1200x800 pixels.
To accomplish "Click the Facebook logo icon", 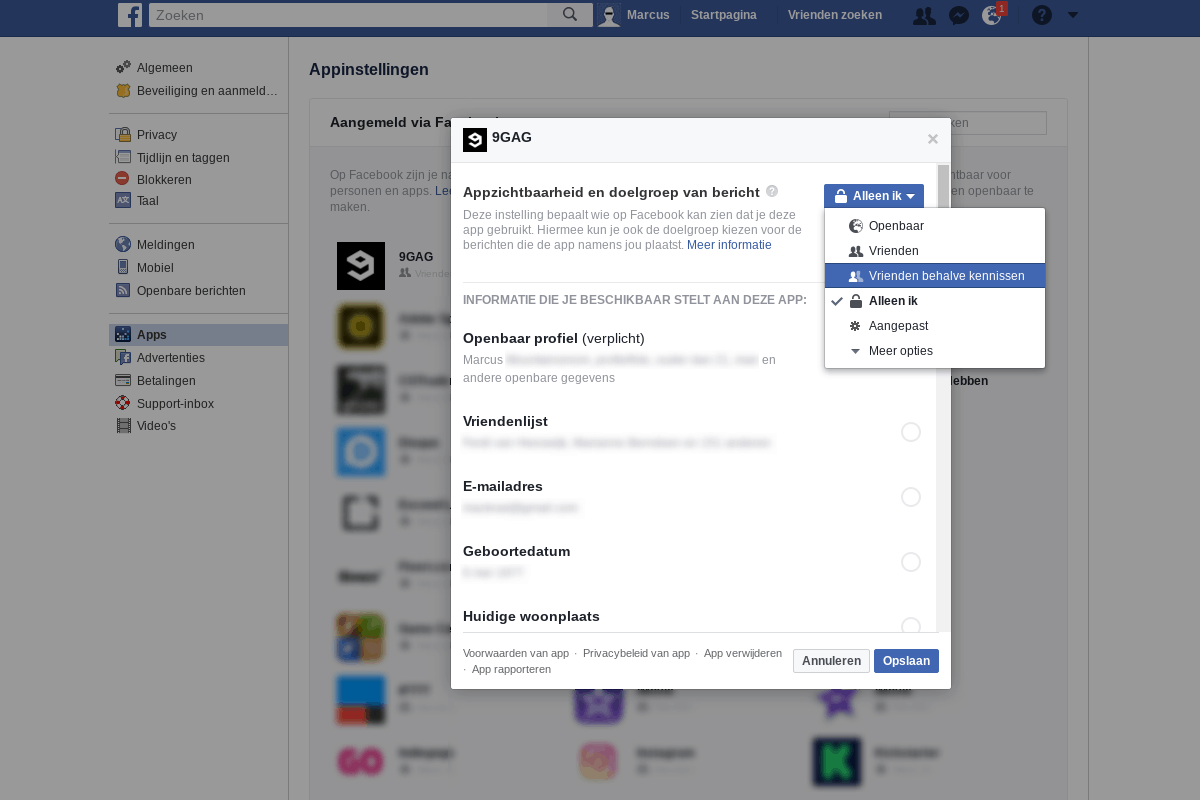I will 130,15.
